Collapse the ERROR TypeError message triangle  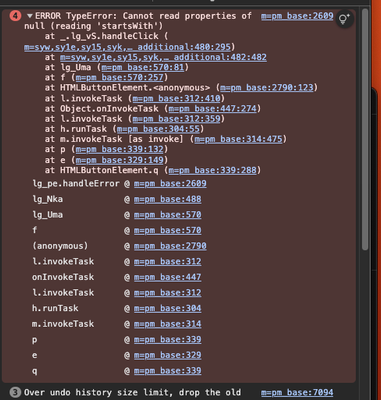(x=30, y=16)
